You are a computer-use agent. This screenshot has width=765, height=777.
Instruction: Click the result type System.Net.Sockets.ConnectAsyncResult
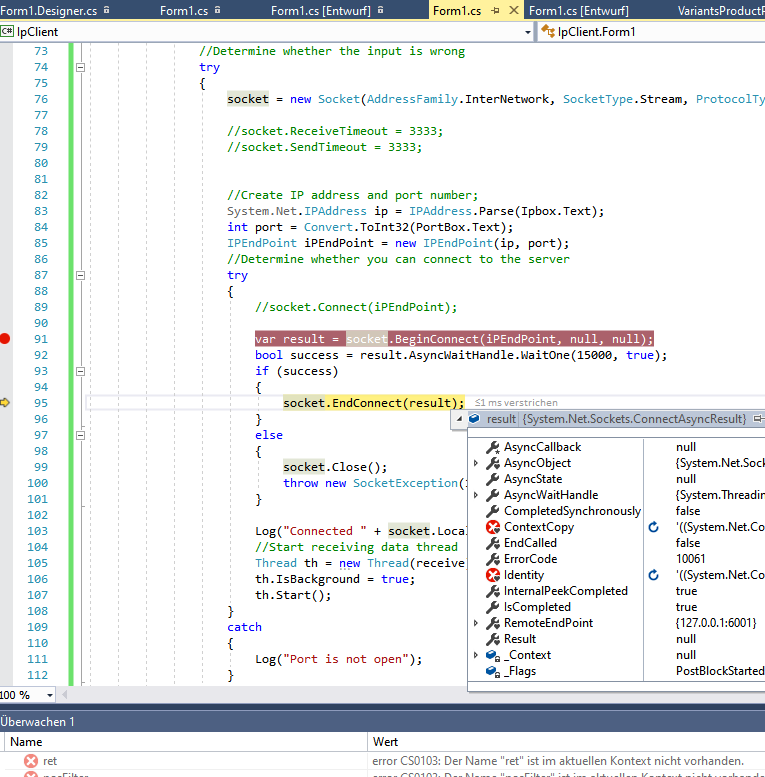[634, 419]
